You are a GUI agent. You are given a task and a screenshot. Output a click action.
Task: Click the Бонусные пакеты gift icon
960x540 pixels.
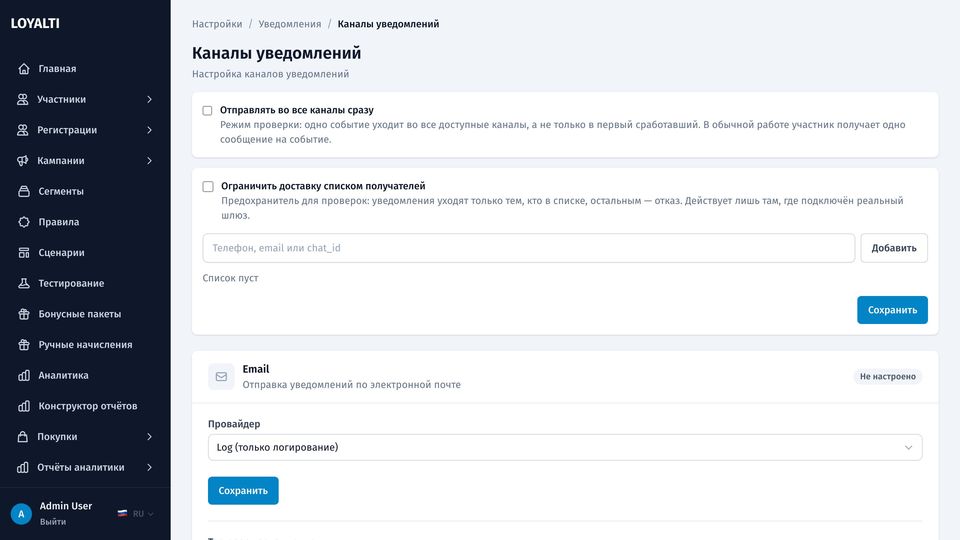pos(24,313)
